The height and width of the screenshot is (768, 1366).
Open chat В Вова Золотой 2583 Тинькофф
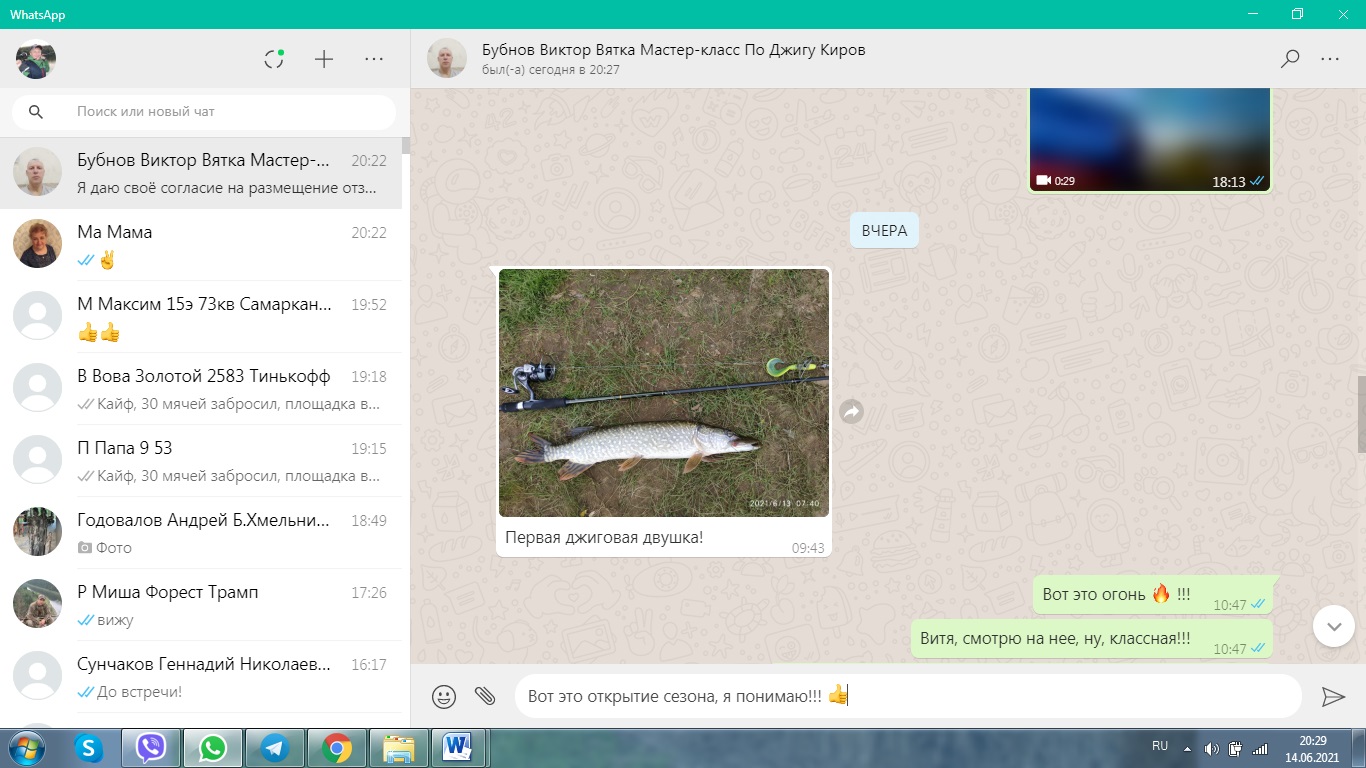point(201,389)
